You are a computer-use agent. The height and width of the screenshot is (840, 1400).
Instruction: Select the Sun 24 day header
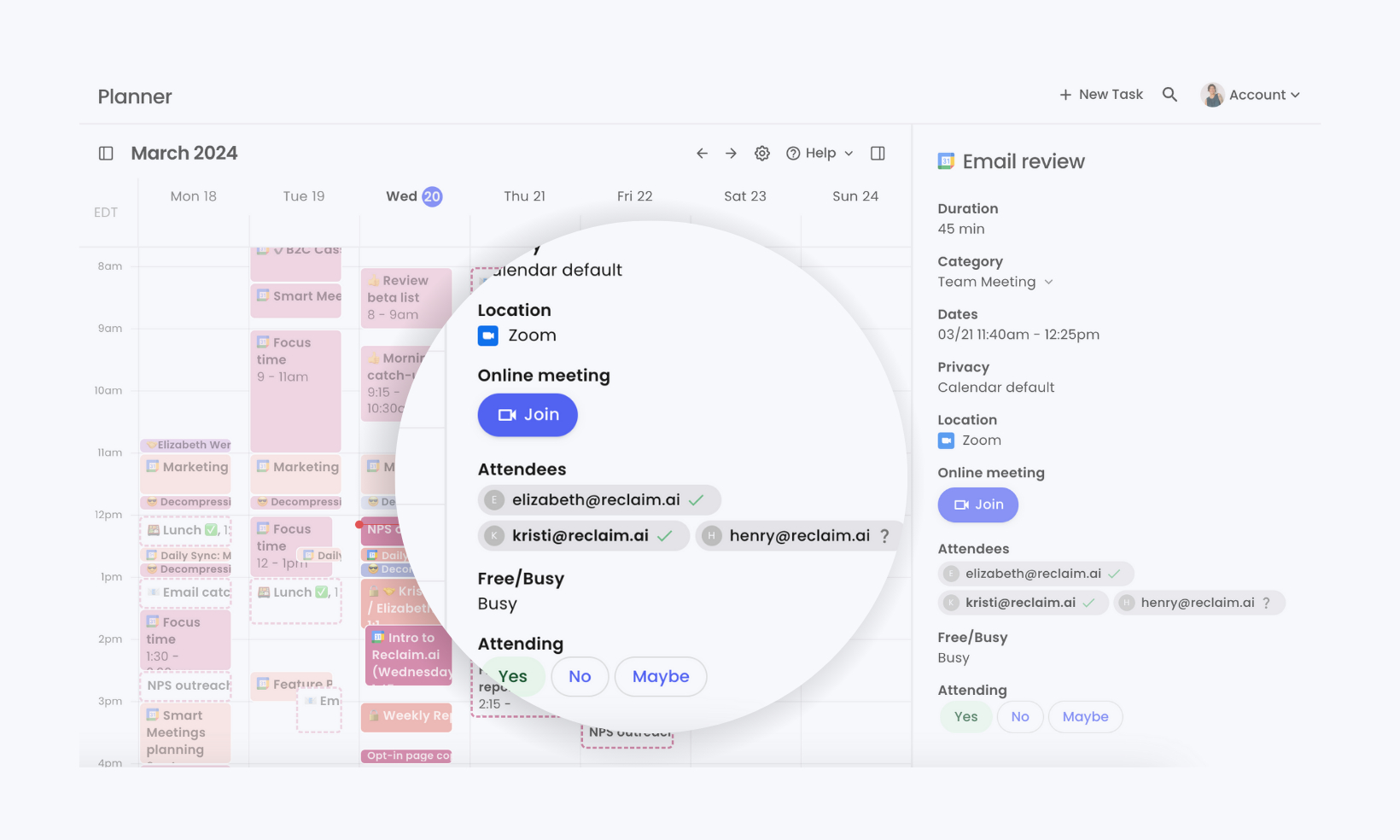click(x=855, y=196)
